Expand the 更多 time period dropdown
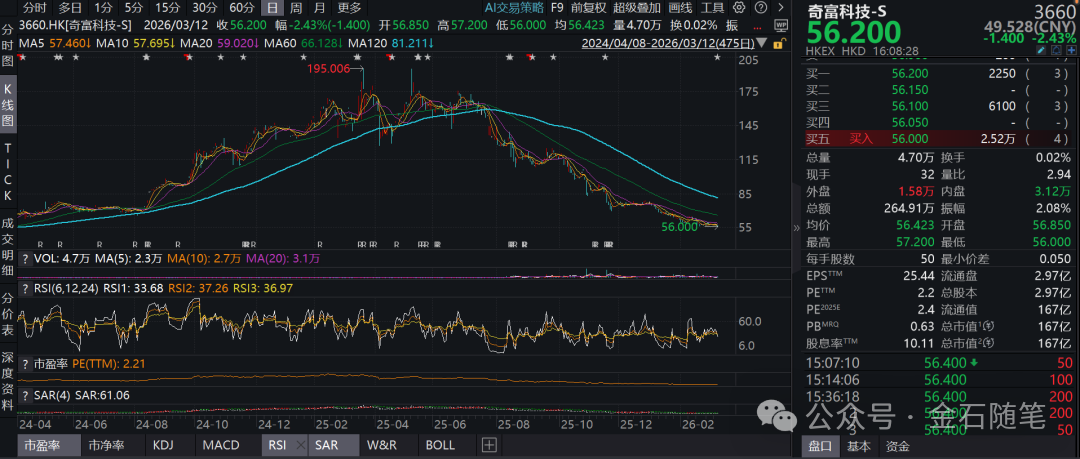The image size is (1080, 459). (x=350, y=7)
